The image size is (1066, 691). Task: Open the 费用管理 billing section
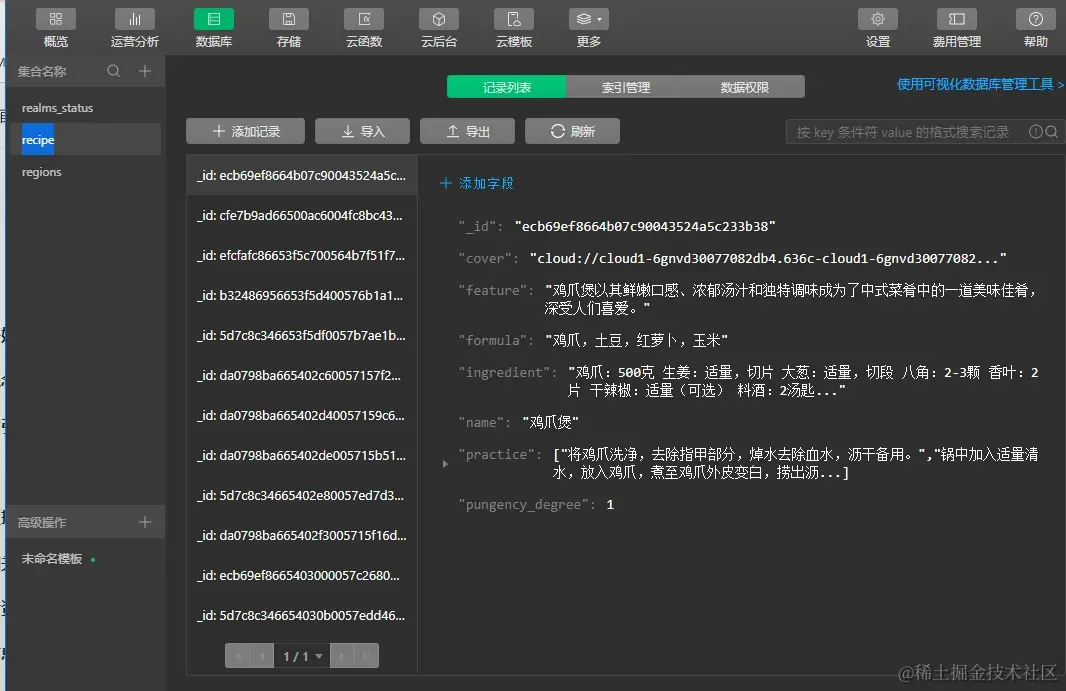(955, 27)
